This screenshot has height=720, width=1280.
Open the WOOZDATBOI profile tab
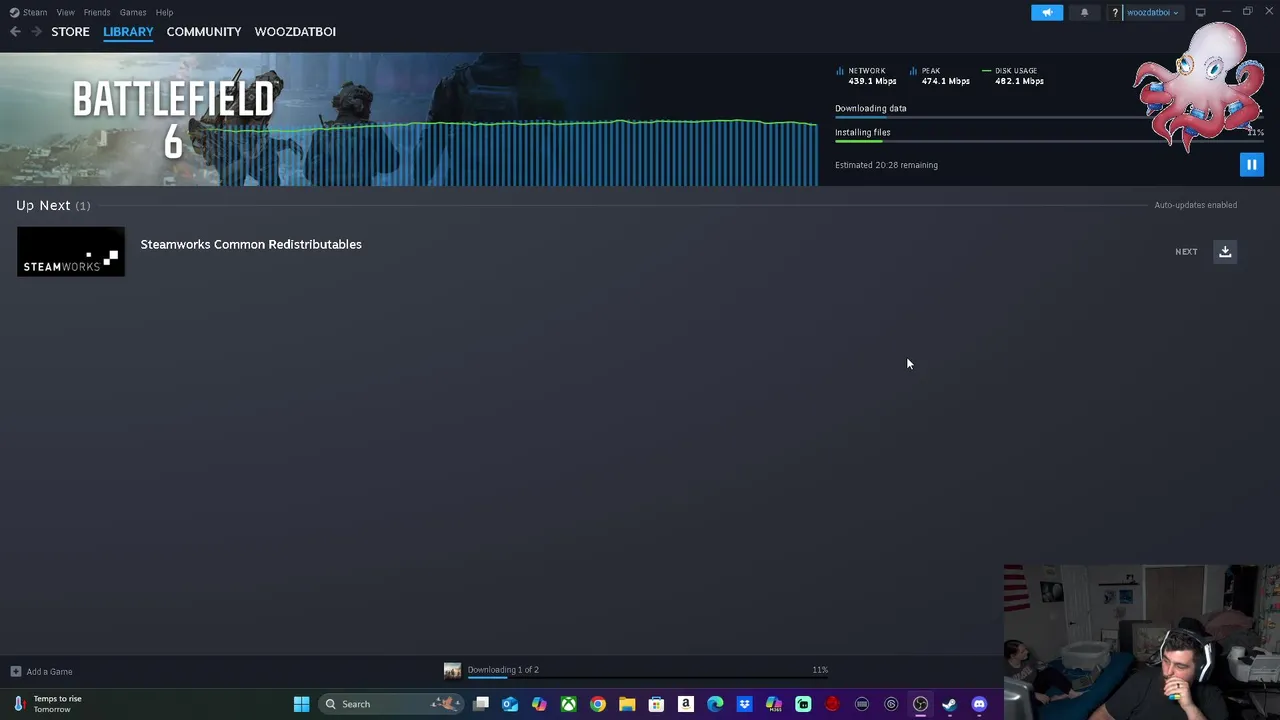pyautogui.click(x=295, y=32)
